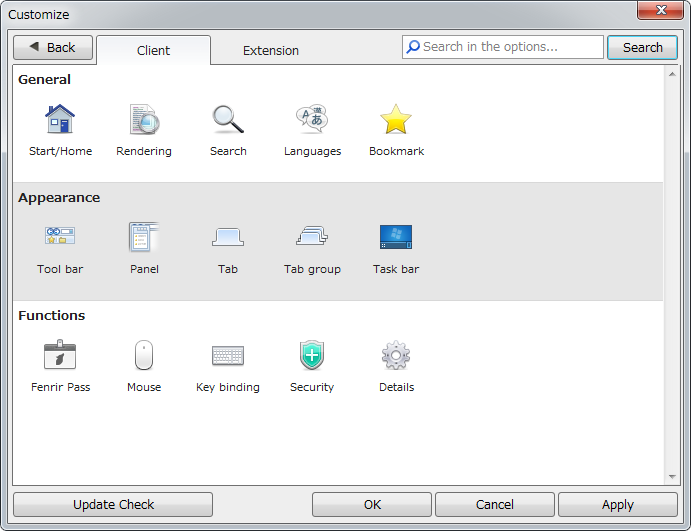691x531 pixels.
Task: Open the Tab appearance icon
Action: pos(228,237)
